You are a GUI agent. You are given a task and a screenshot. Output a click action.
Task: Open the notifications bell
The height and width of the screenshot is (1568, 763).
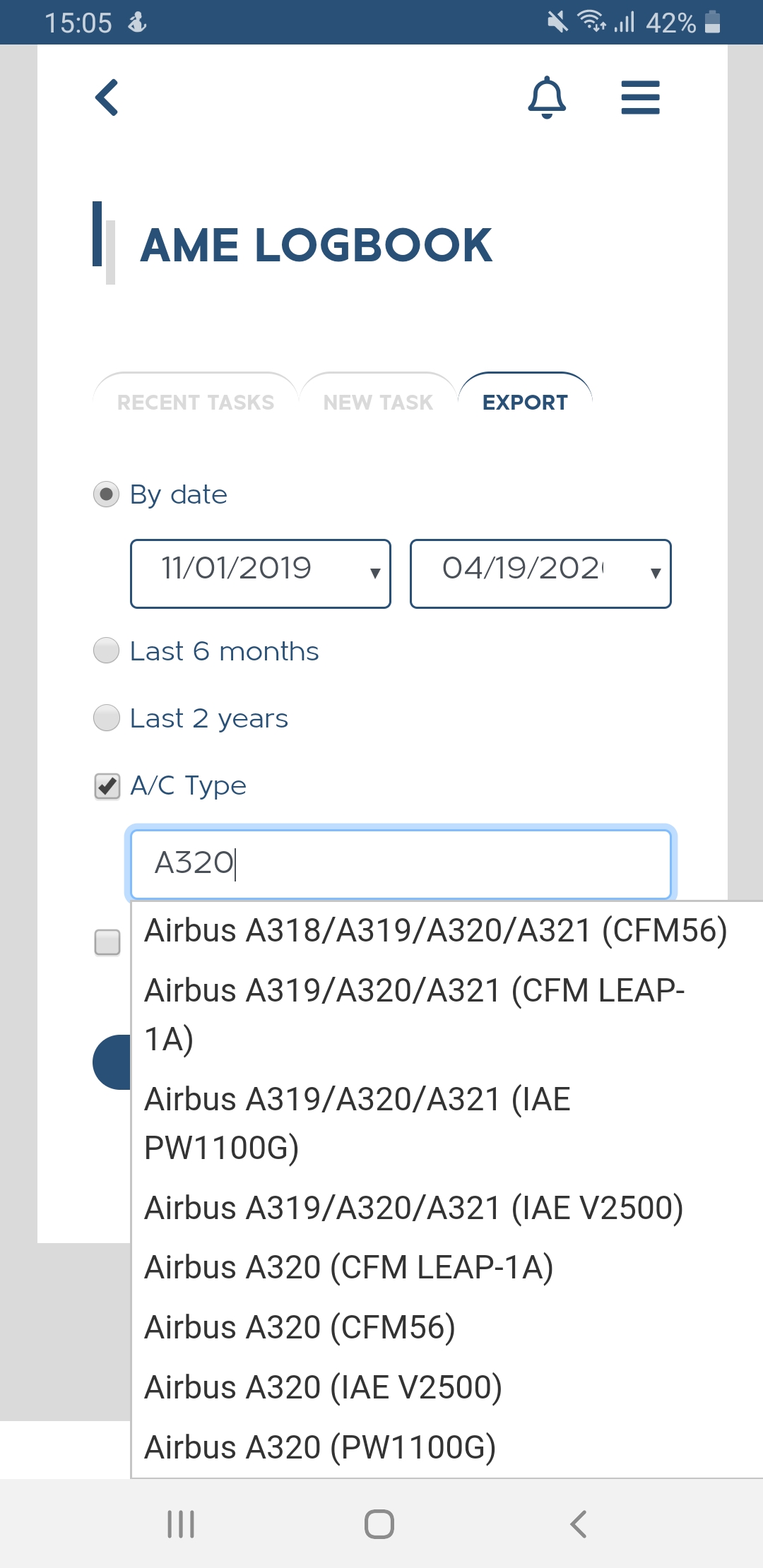(x=547, y=97)
